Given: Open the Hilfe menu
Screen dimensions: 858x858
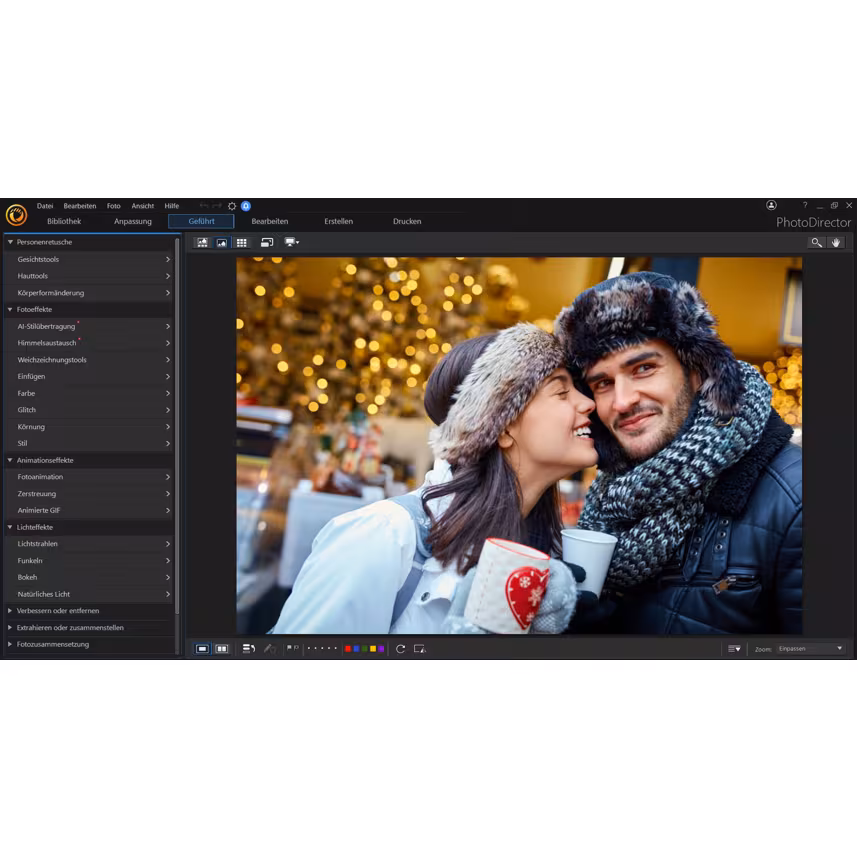Looking at the screenshot, I should [x=171, y=205].
